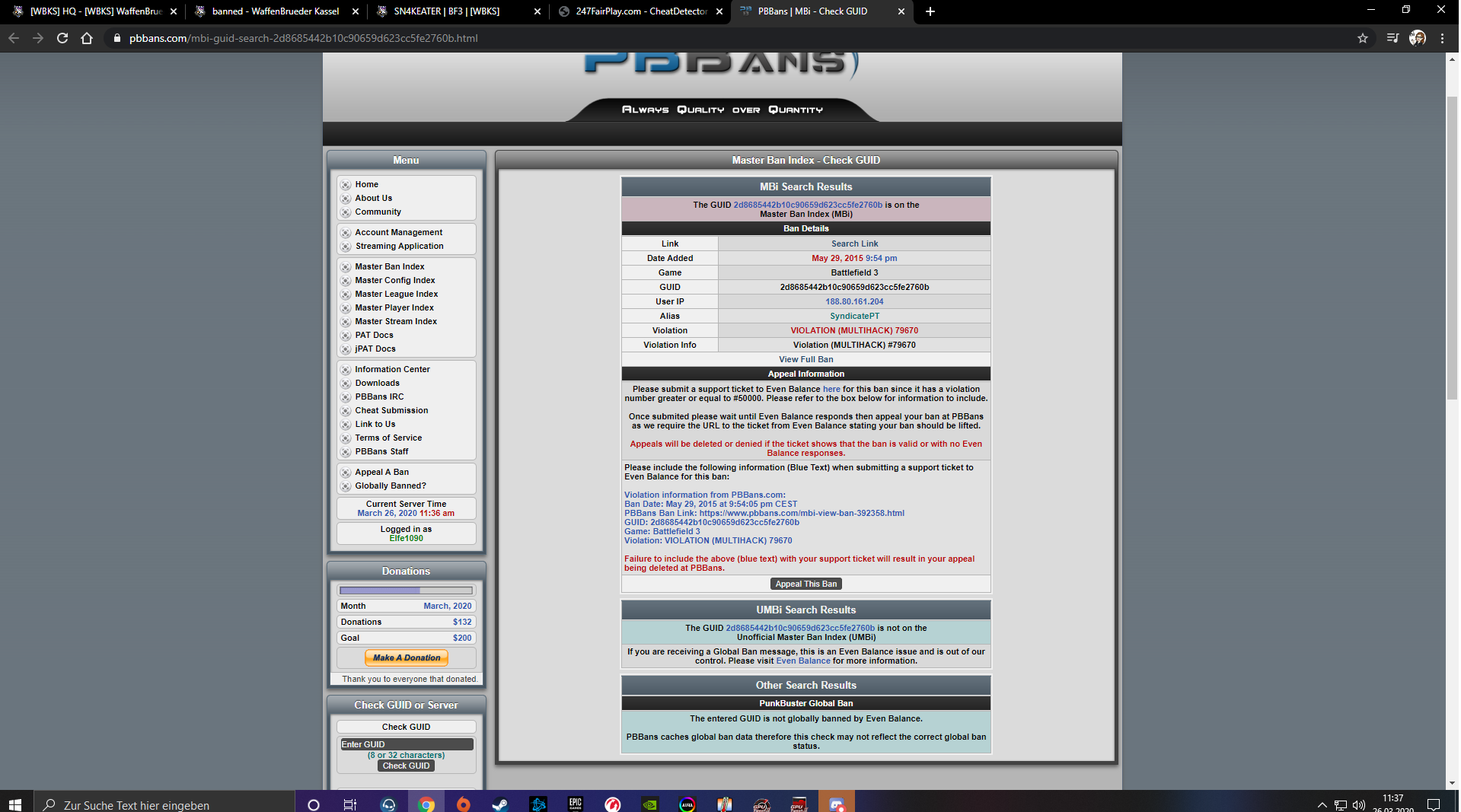Open Downloads menu item

coord(377,383)
